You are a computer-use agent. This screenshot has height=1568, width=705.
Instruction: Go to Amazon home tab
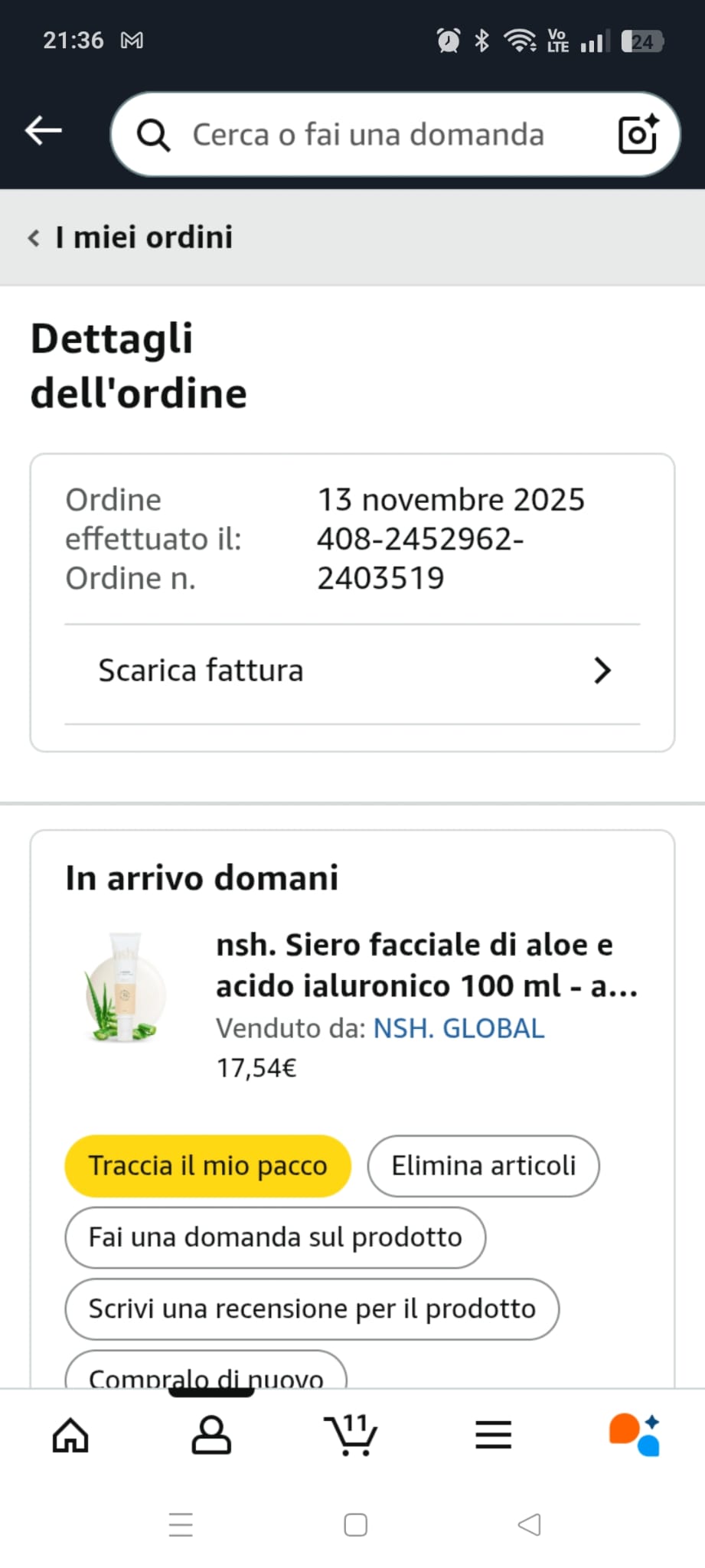click(x=70, y=1435)
